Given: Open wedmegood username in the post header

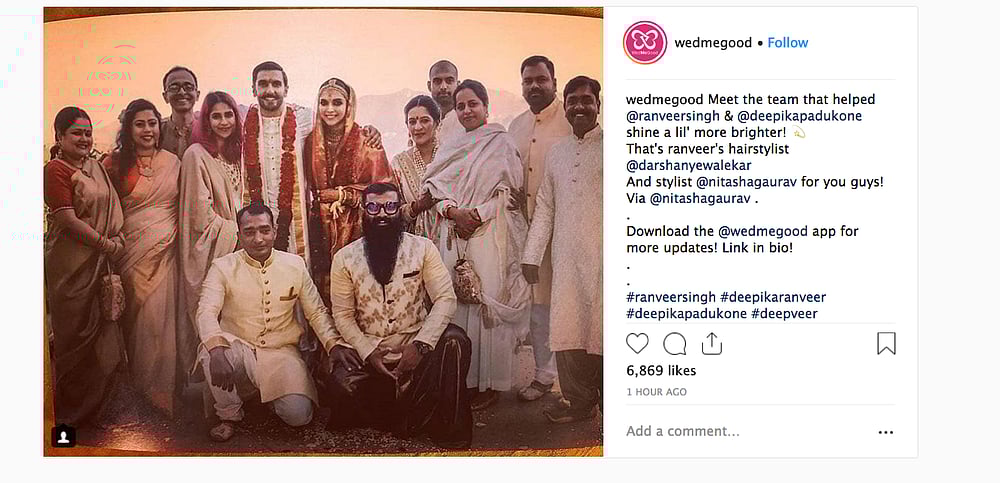Looking at the screenshot, I should (713, 43).
